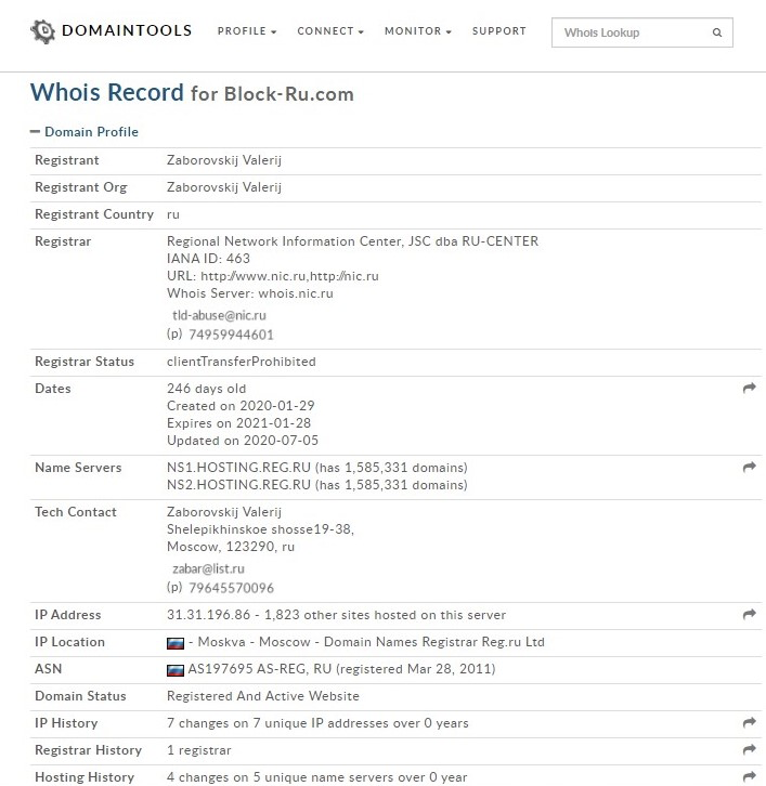
Task: Click the registrar URL http://www.nic.ru line
Action: coord(273,276)
